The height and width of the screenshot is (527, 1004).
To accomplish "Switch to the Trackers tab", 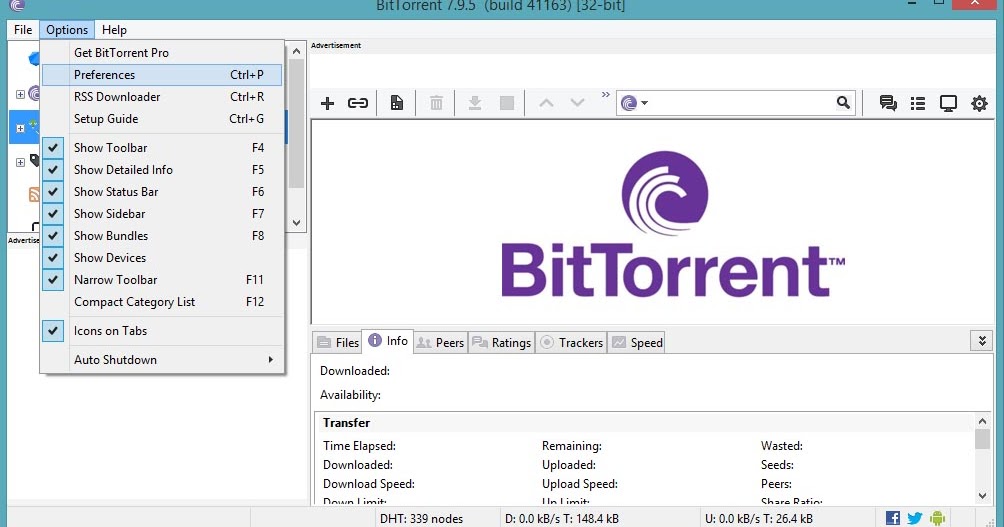I will (571, 343).
